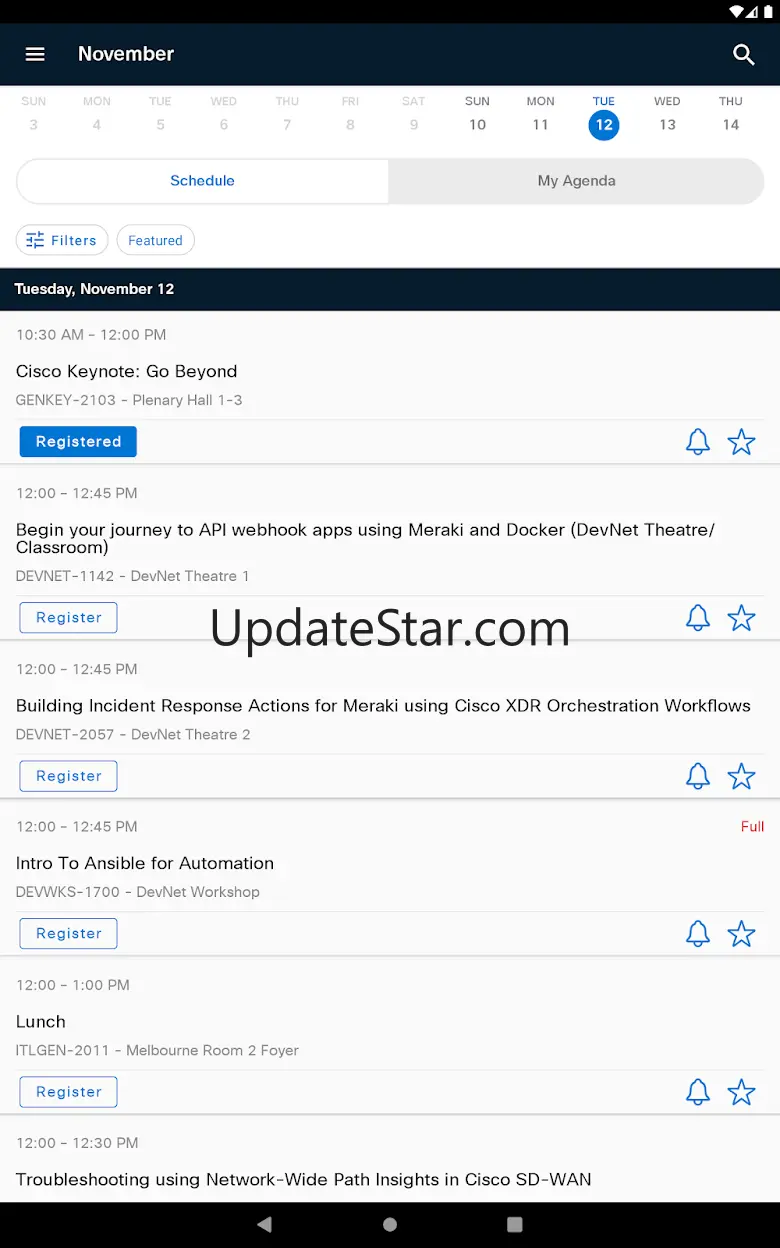This screenshot has width=780, height=1248.
Task: Select Sunday 3 in date strip
Action: tap(33, 114)
